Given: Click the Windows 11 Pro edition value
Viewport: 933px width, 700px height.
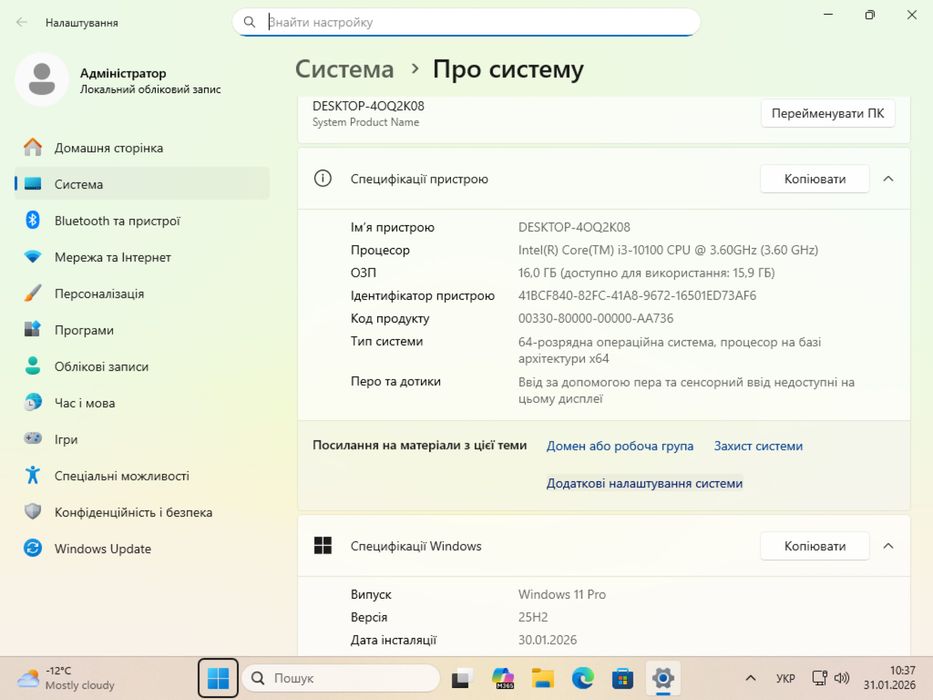Looking at the screenshot, I should tap(562, 594).
